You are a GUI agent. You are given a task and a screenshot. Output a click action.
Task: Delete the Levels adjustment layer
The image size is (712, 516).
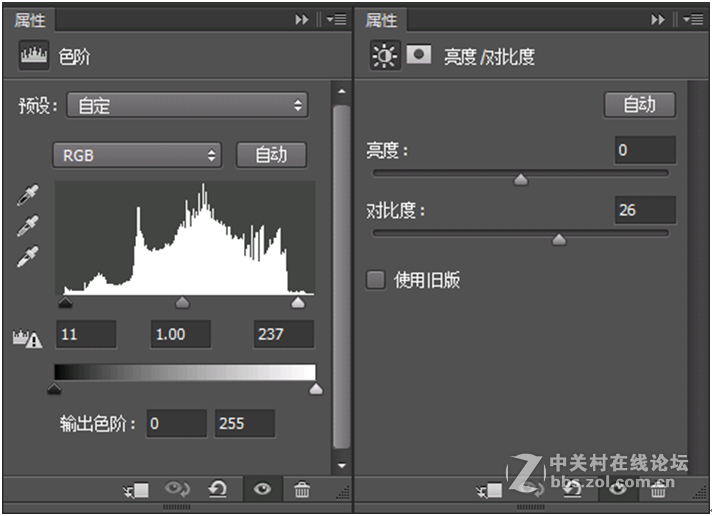coord(302,490)
